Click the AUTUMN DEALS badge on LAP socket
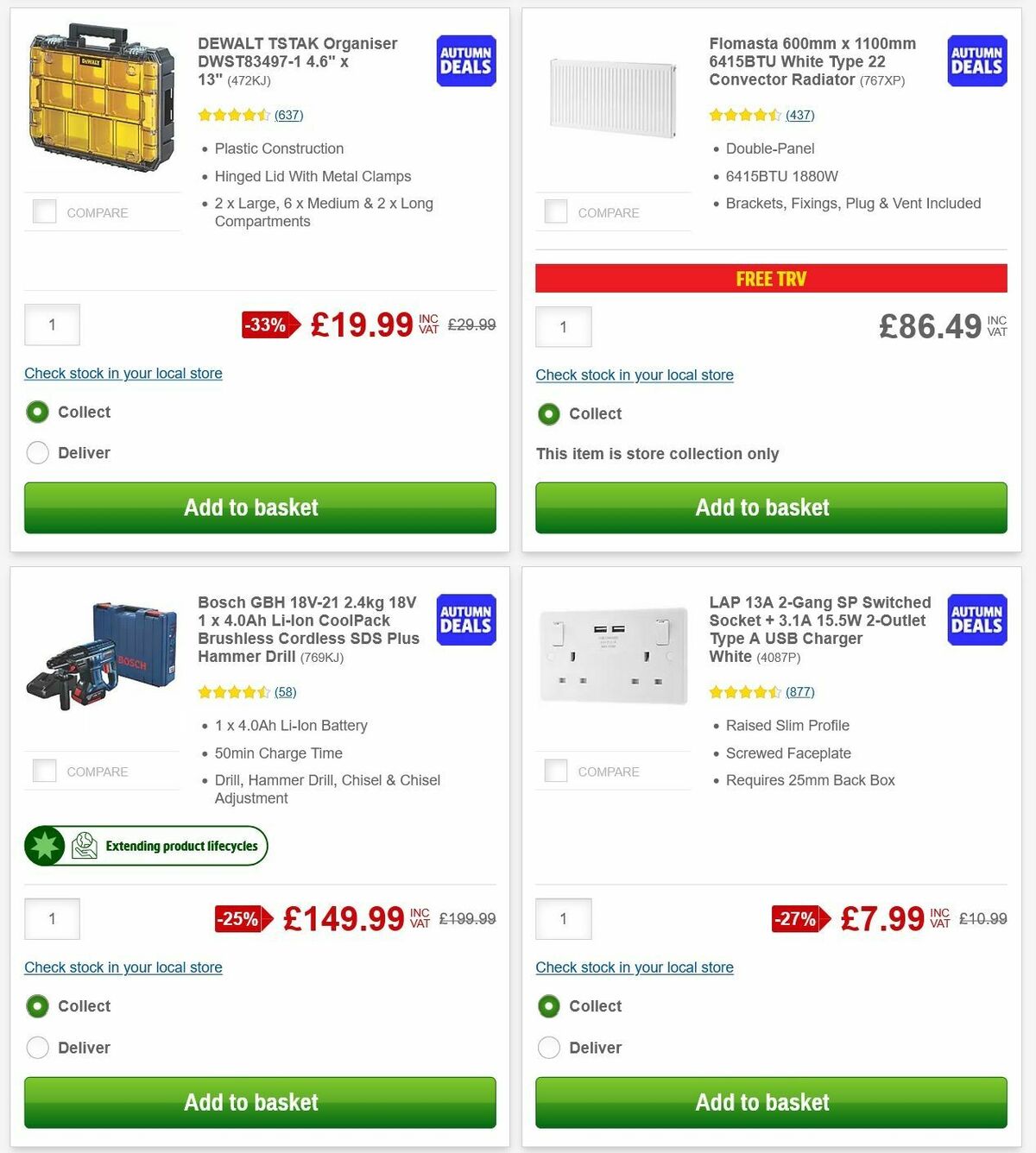This screenshot has width=1036, height=1153. [x=976, y=620]
